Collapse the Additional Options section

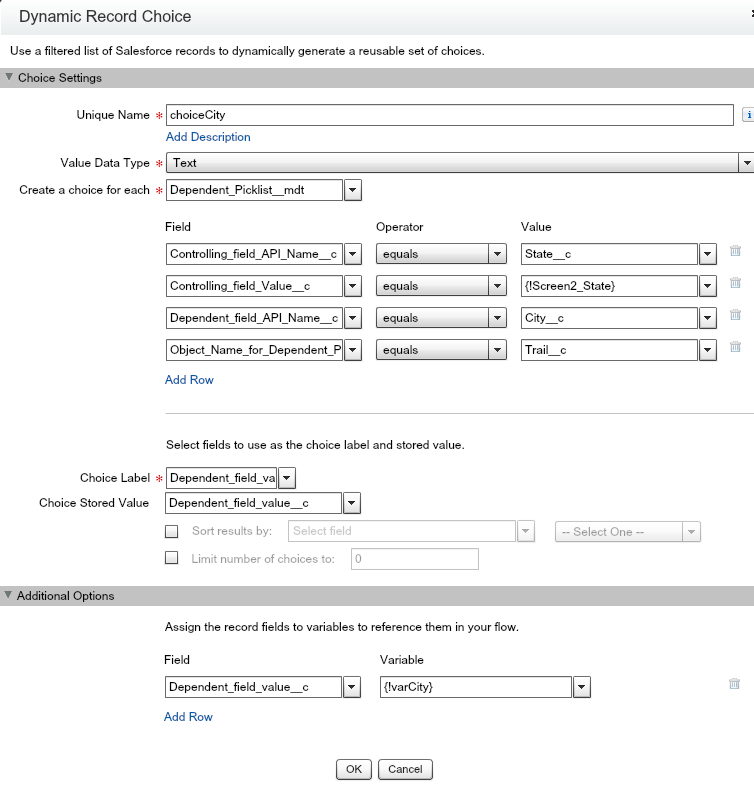(8, 594)
